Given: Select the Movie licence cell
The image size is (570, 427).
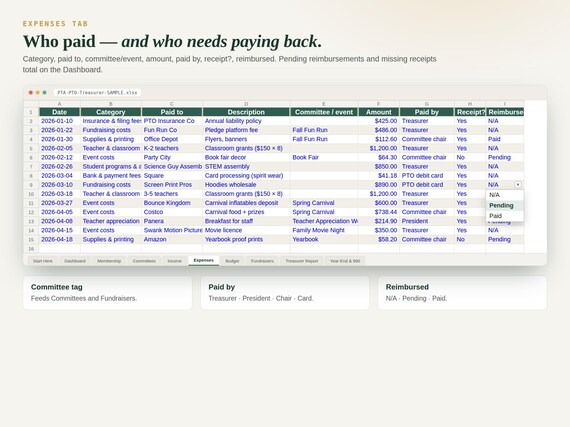Looking at the screenshot, I should pos(246,230).
